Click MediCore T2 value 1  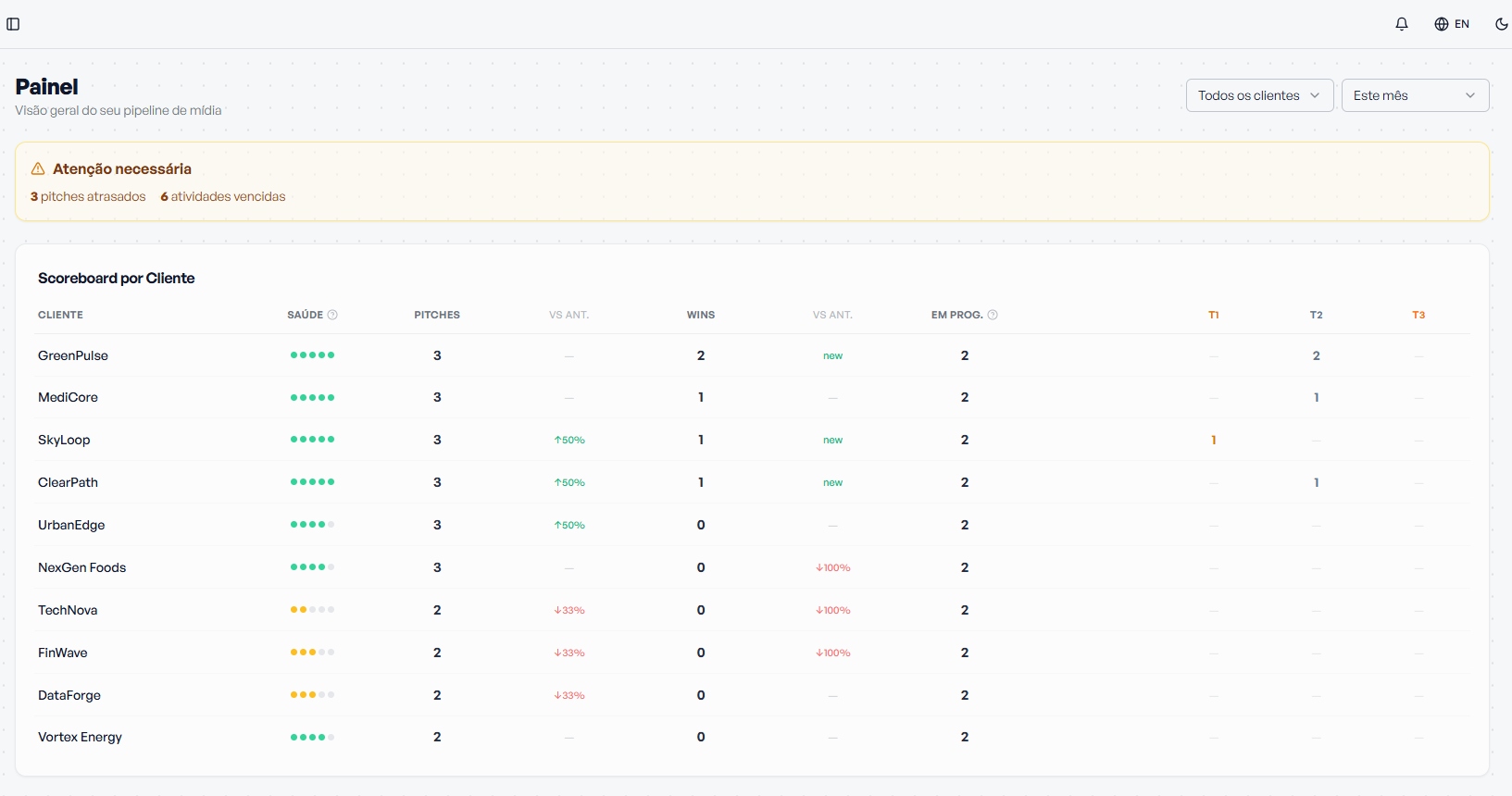[1317, 397]
